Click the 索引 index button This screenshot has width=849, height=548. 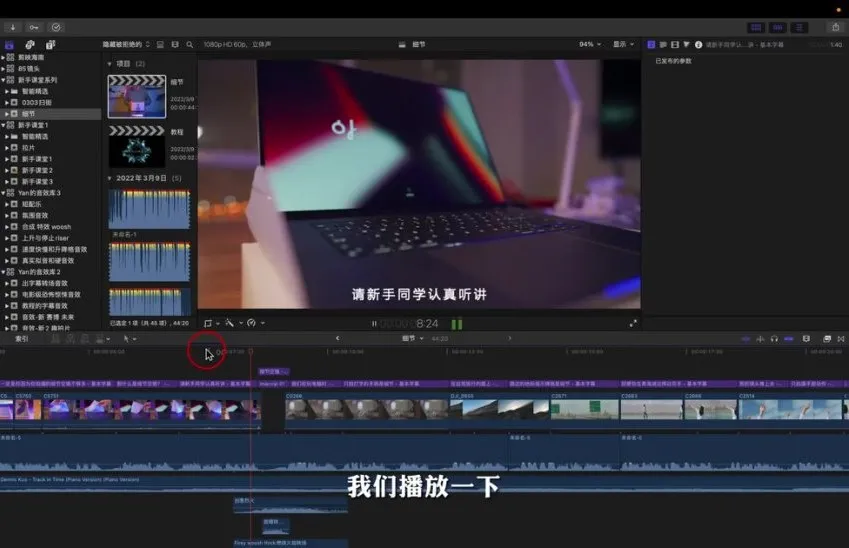coord(21,339)
